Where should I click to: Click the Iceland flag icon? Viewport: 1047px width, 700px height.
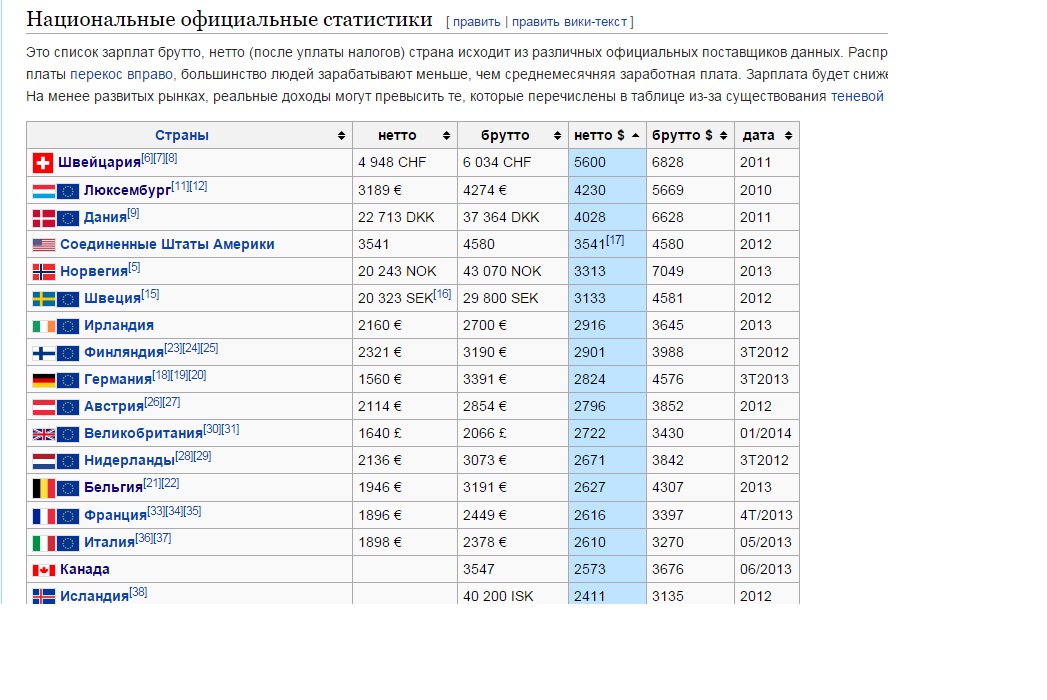[44, 596]
